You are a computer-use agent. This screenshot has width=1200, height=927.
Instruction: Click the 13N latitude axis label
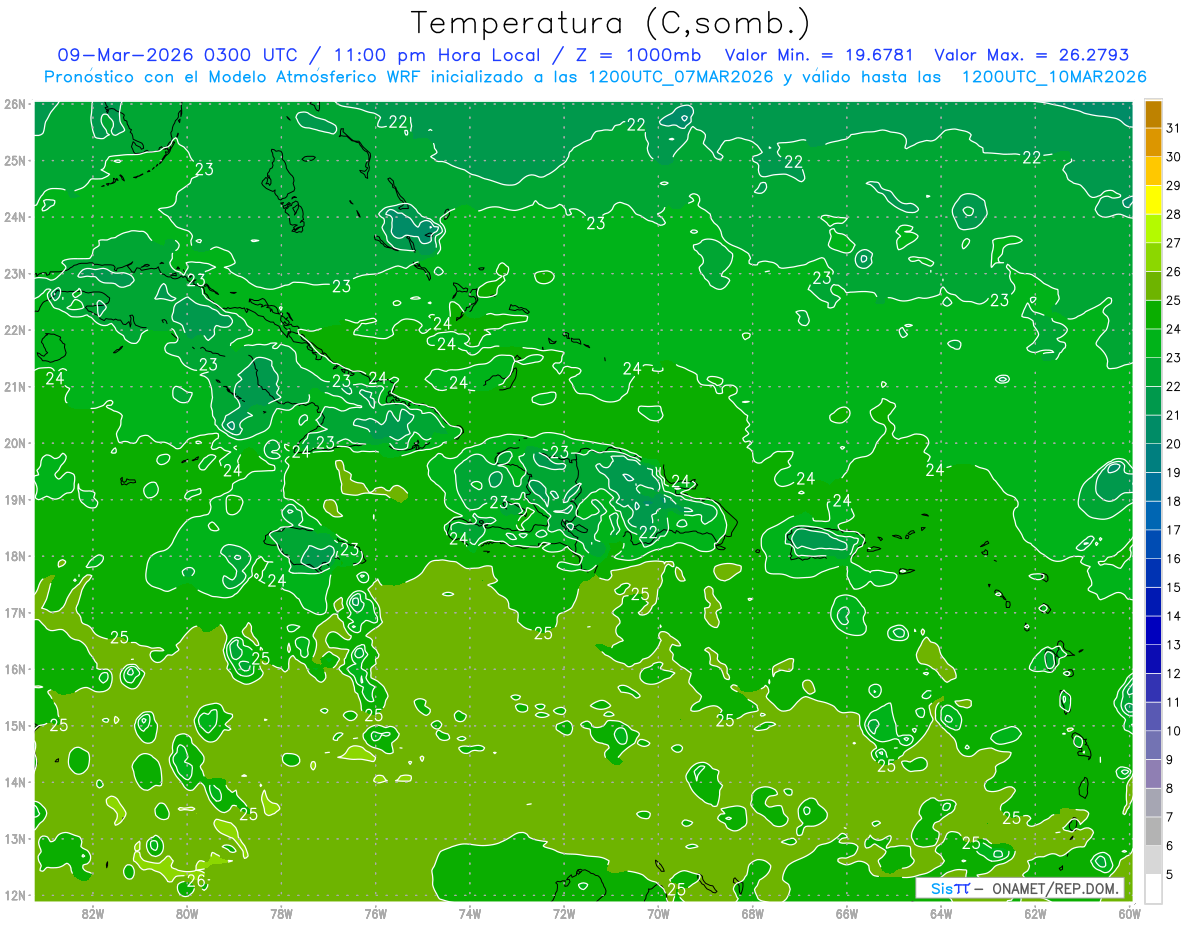(14, 838)
